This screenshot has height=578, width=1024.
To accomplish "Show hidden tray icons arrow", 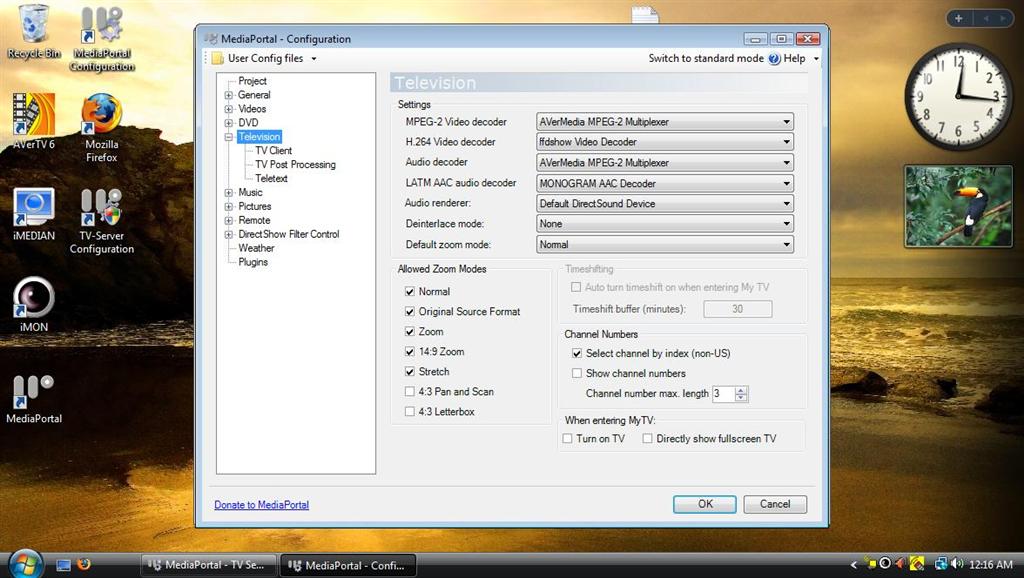I will (x=854, y=565).
